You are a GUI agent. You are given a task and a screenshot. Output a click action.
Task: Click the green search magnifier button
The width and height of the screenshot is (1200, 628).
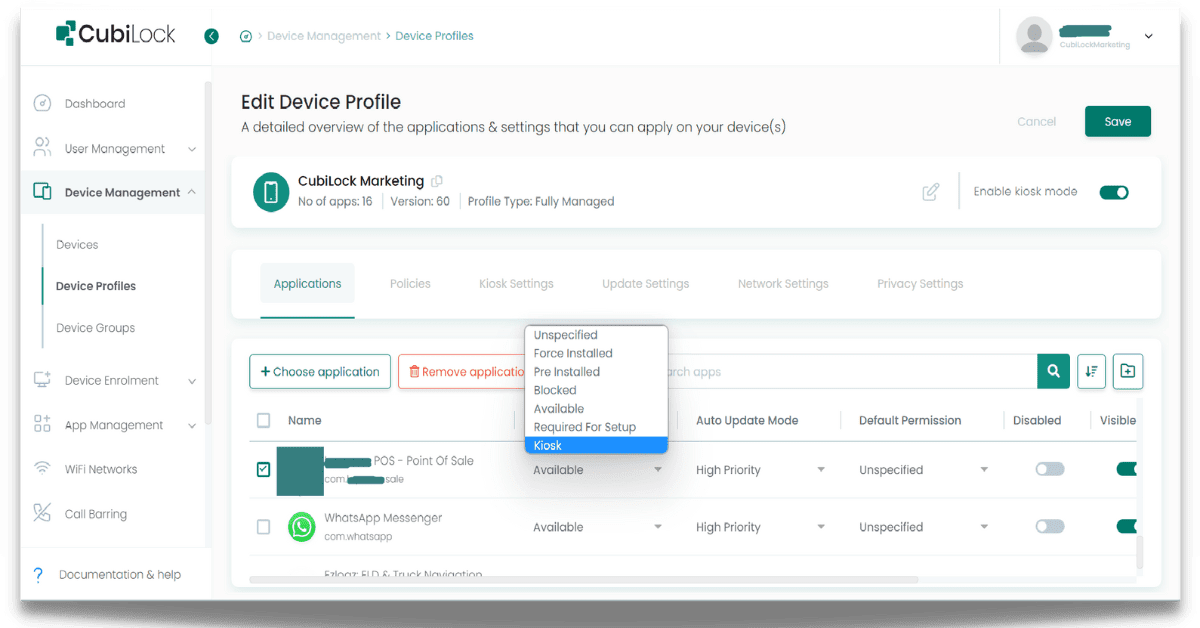(1053, 371)
